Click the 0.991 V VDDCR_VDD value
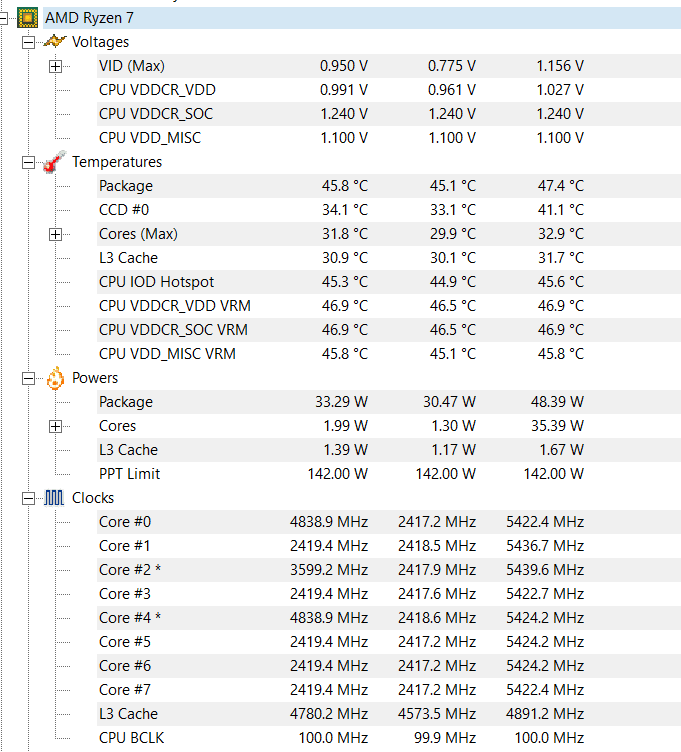 [x=344, y=90]
